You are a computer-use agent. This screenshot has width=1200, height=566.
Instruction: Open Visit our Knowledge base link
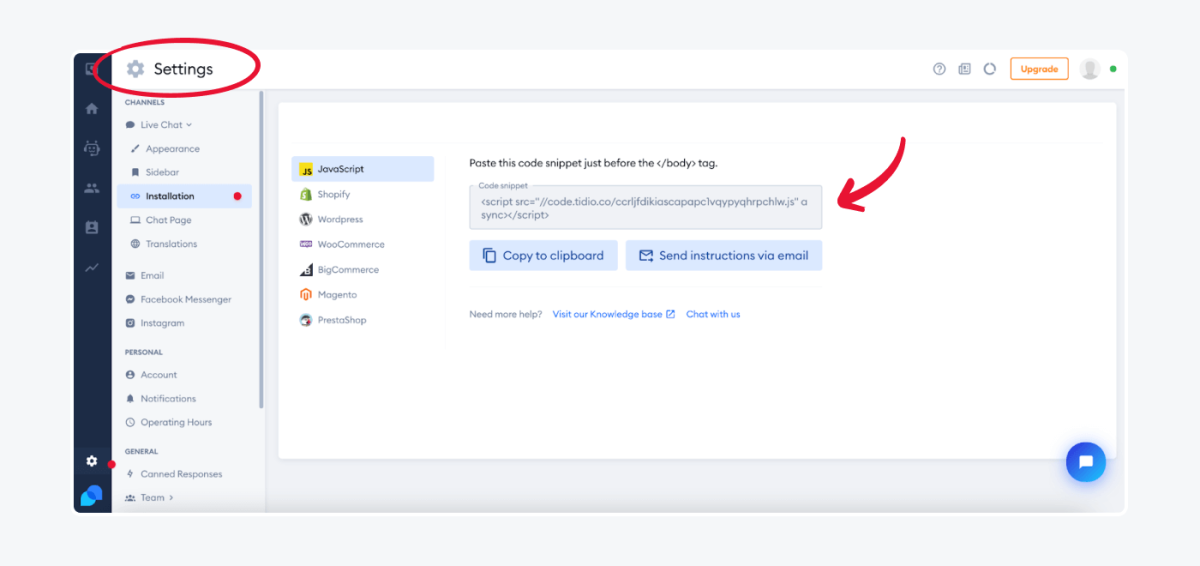point(607,314)
